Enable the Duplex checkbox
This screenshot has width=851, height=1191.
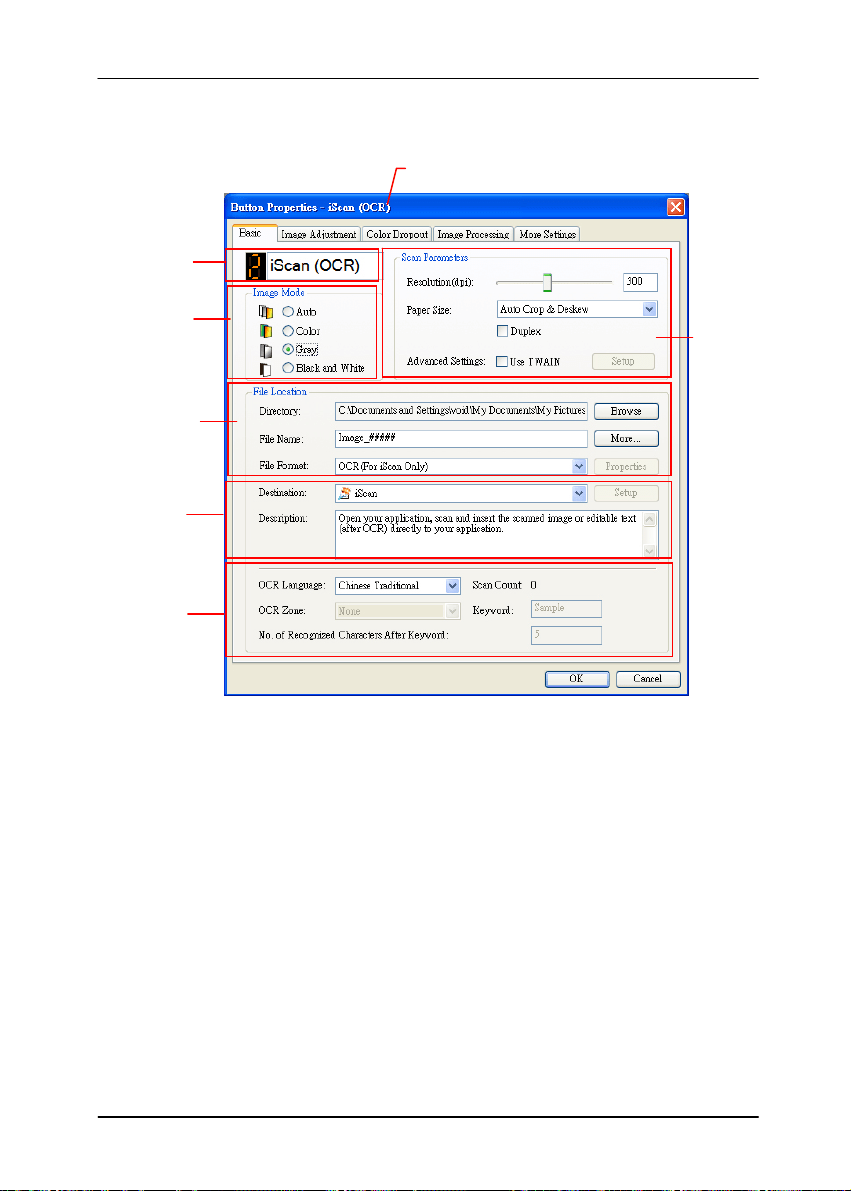[x=502, y=331]
